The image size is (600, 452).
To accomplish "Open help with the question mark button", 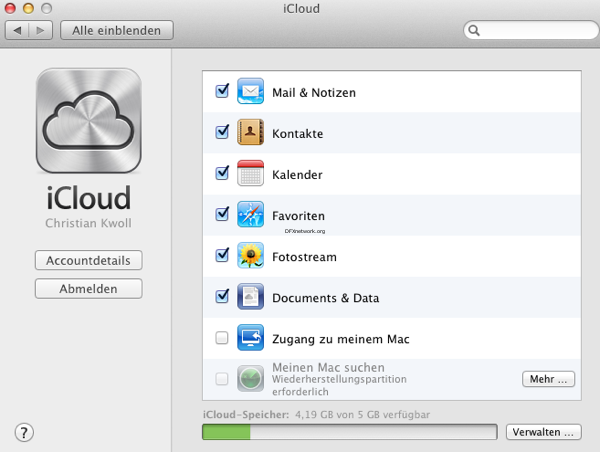I will click(24, 433).
